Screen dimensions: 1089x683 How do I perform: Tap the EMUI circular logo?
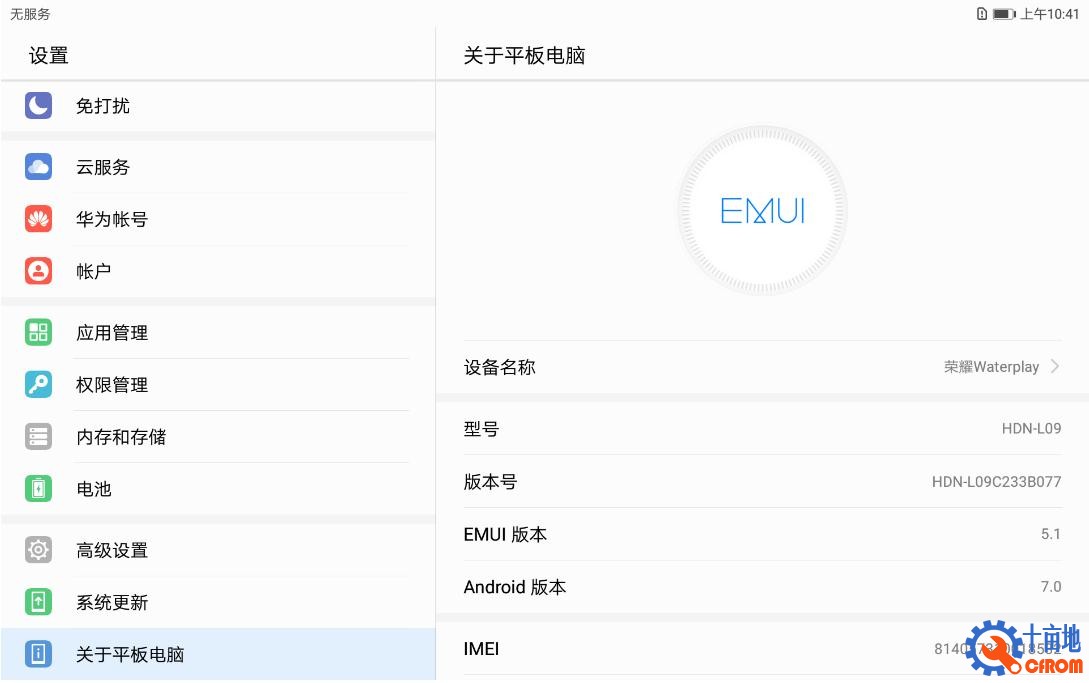tap(762, 211)
